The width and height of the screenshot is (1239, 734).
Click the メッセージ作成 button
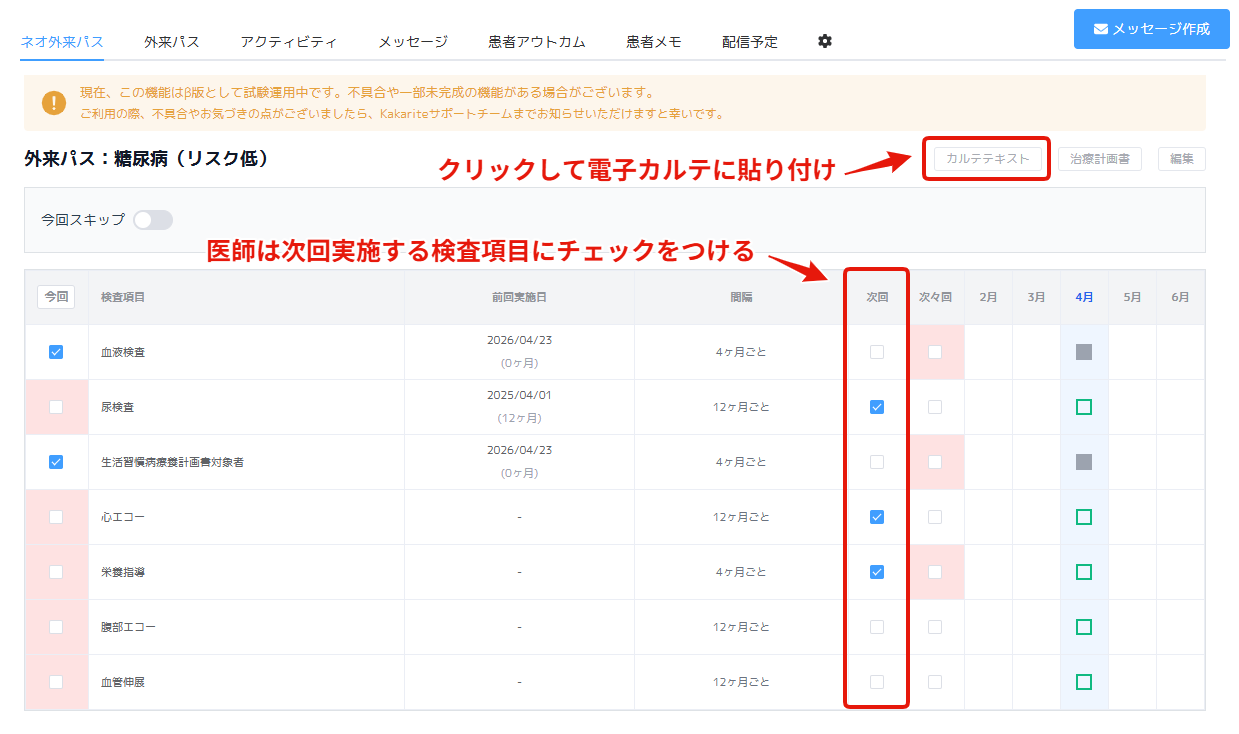pyautogui.click(x=1151, y=29)
